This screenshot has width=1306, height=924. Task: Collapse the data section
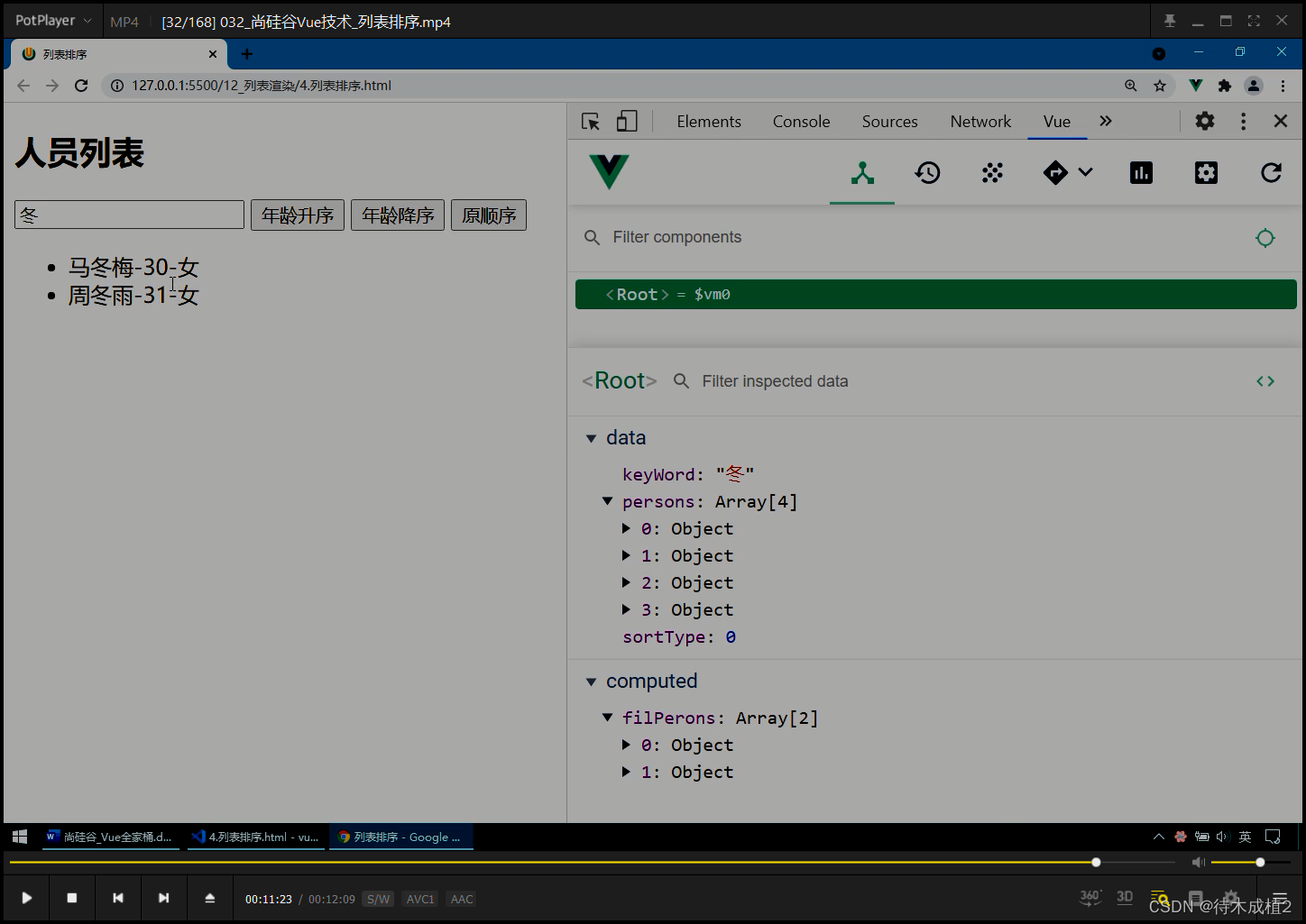tap(592, 438)
